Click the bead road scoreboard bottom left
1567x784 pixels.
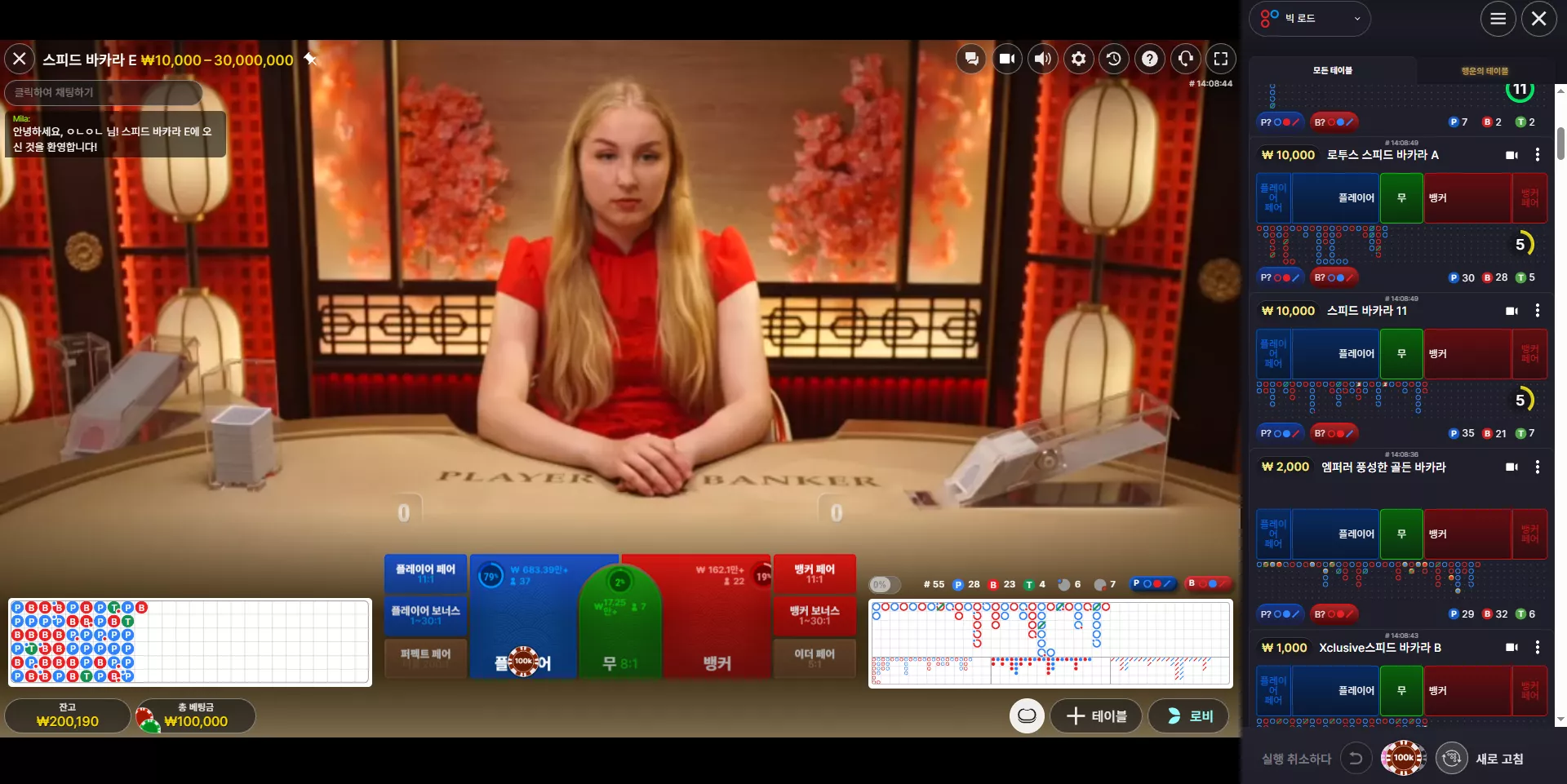(190, 642)
